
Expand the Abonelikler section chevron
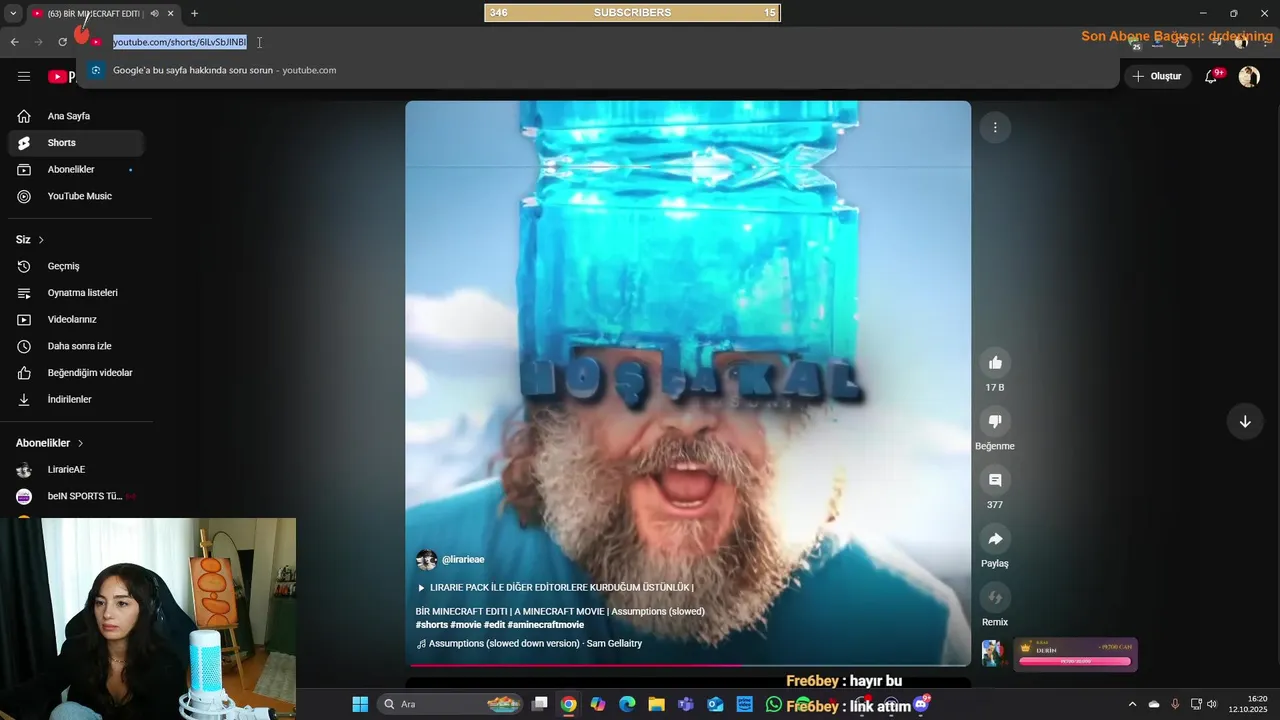click(x=80, y=443)
